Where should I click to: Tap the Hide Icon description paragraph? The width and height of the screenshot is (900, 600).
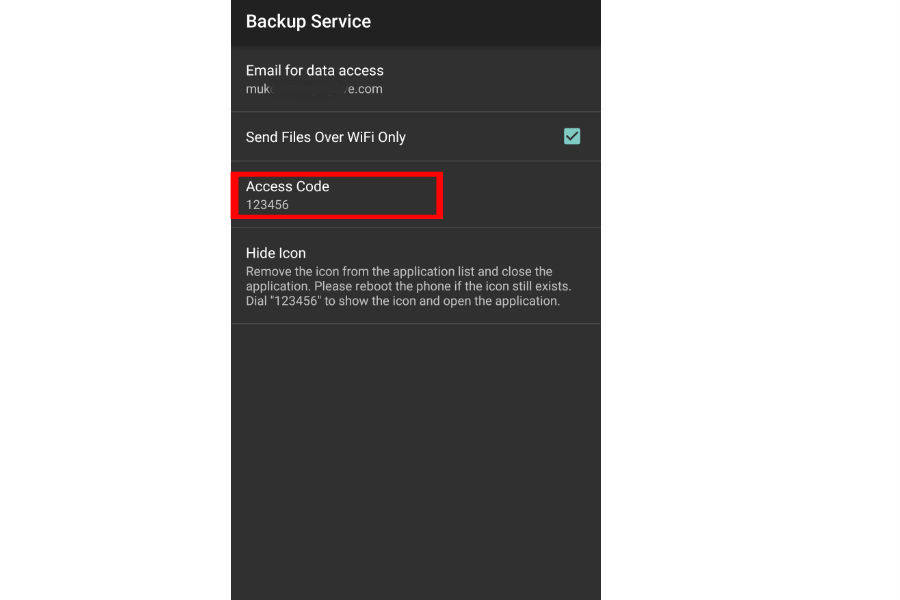(x=409, y=286)
